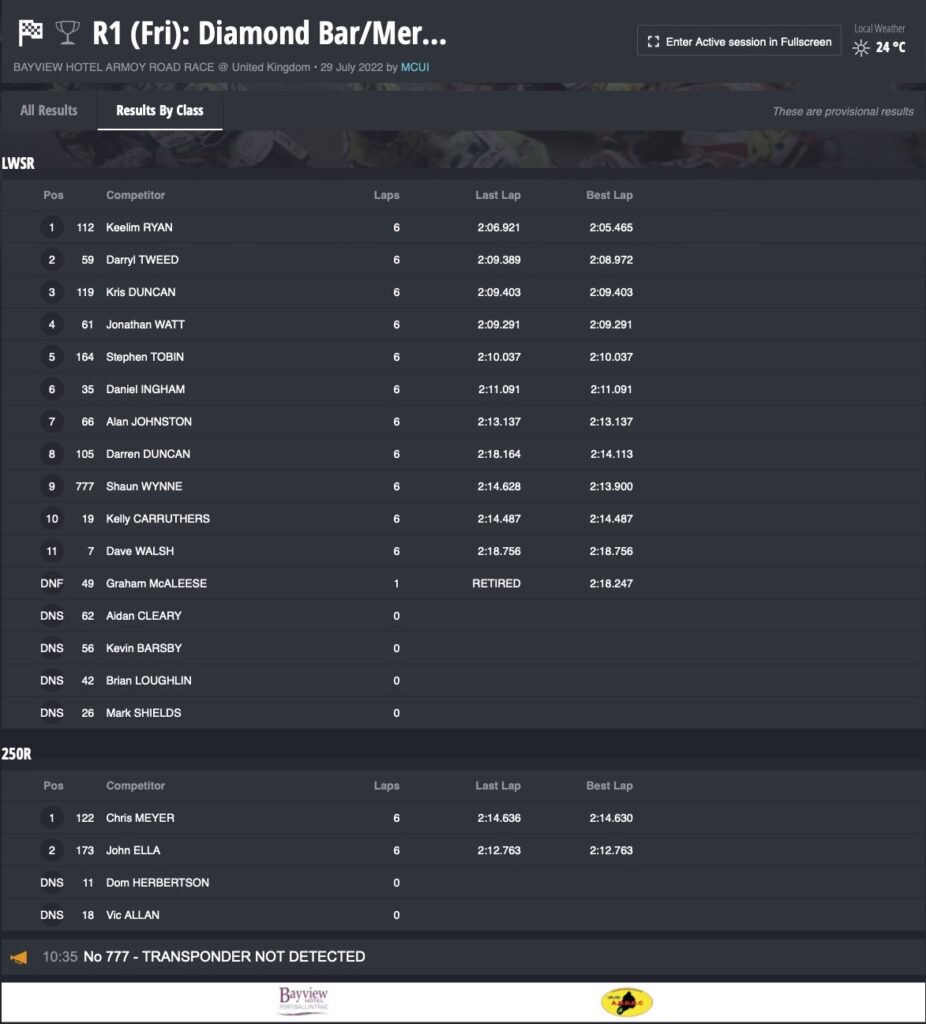The height and width of the screenshot is (1024, 926).
Task: Click position 1 badge for Chris MEYER
Action: click(52, 818)
